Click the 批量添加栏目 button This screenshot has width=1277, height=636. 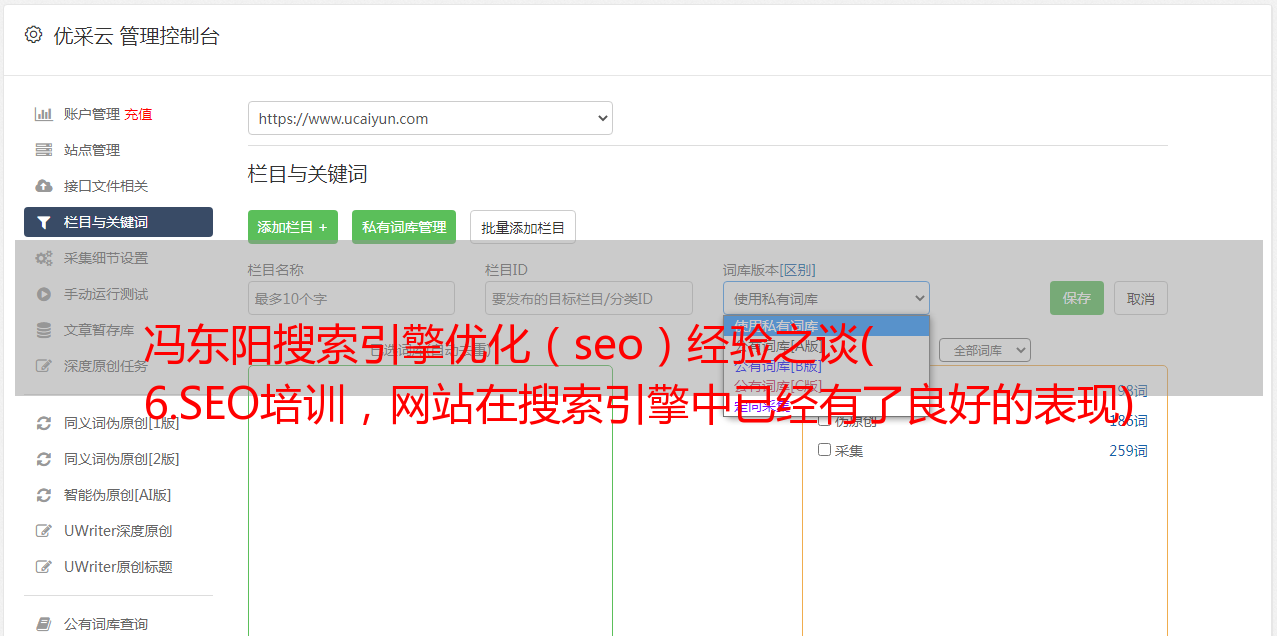pos(523,227)
